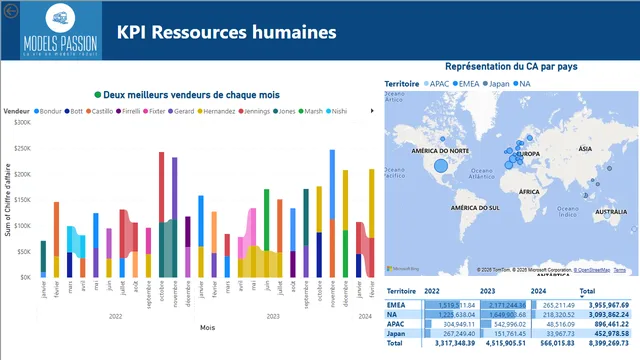The width and height of the screenshot is (640, 360).
Task: Open the map Terms link
Action: tap(619, 270)
